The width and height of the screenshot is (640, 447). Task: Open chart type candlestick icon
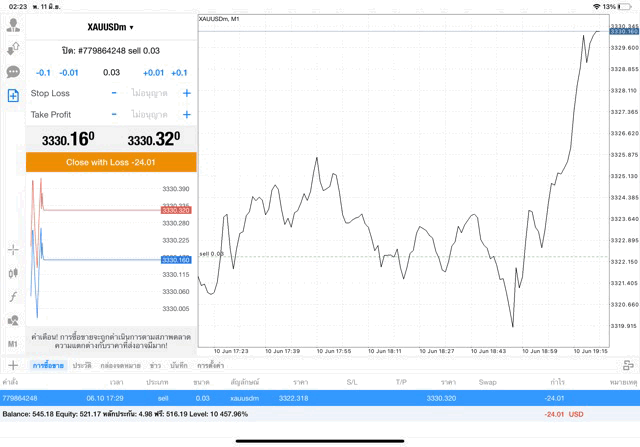(x=13, y=273)
